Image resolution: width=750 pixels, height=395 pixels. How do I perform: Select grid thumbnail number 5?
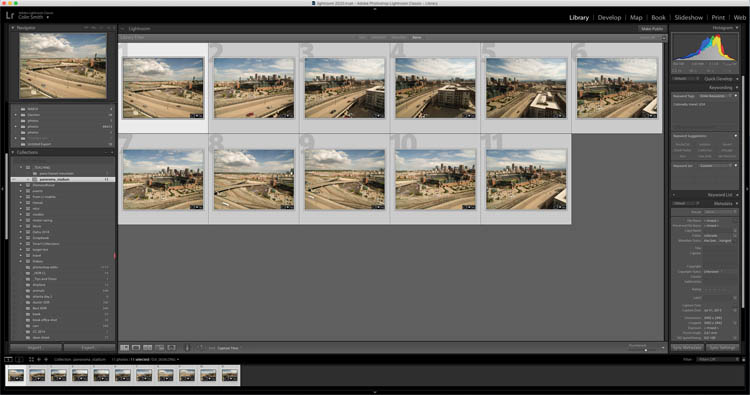[526, 88]
